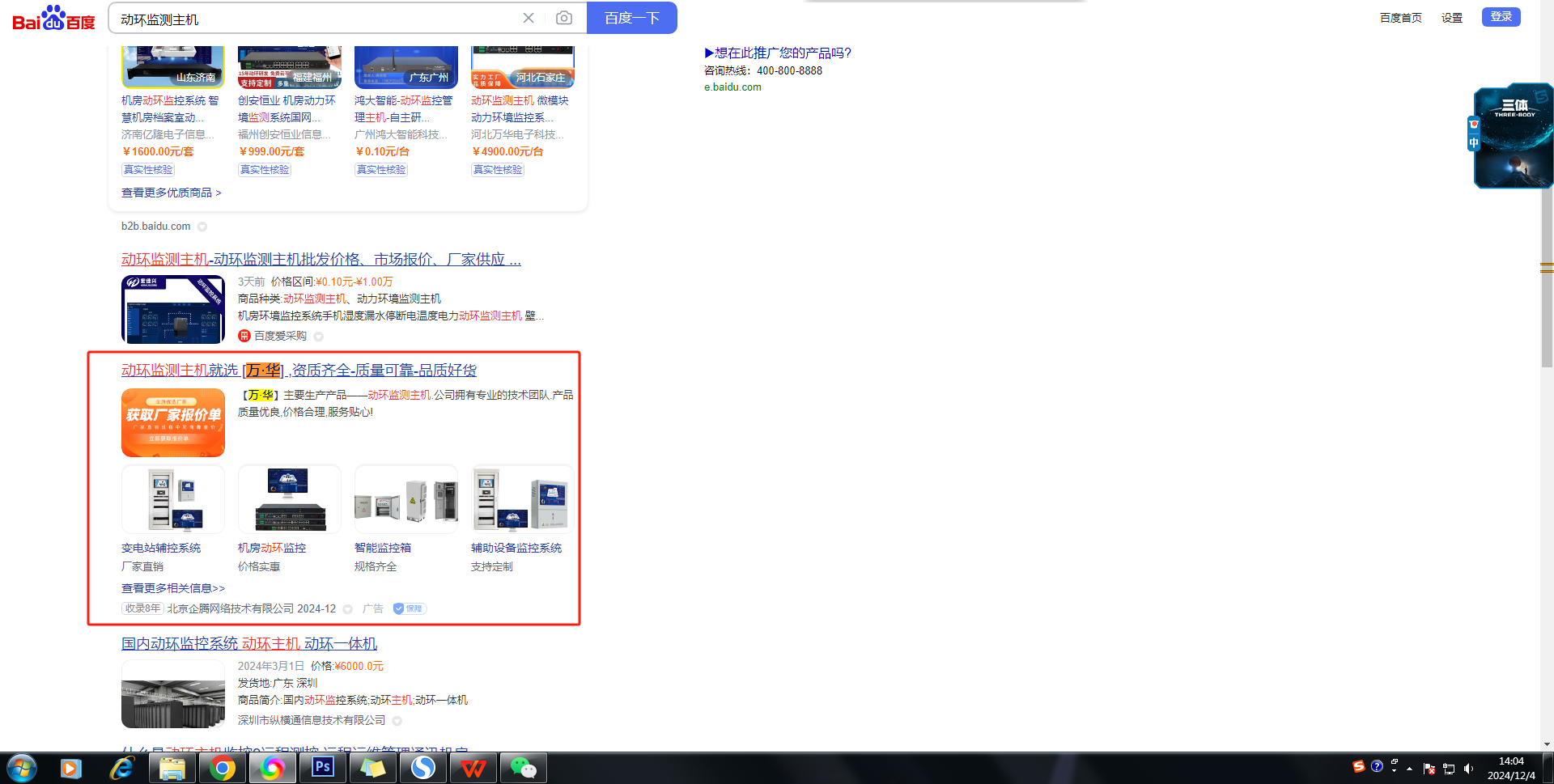Go to the Baidu logo homepage
This screenshot has width=1554, height=784.
click(x=53, y=18)
